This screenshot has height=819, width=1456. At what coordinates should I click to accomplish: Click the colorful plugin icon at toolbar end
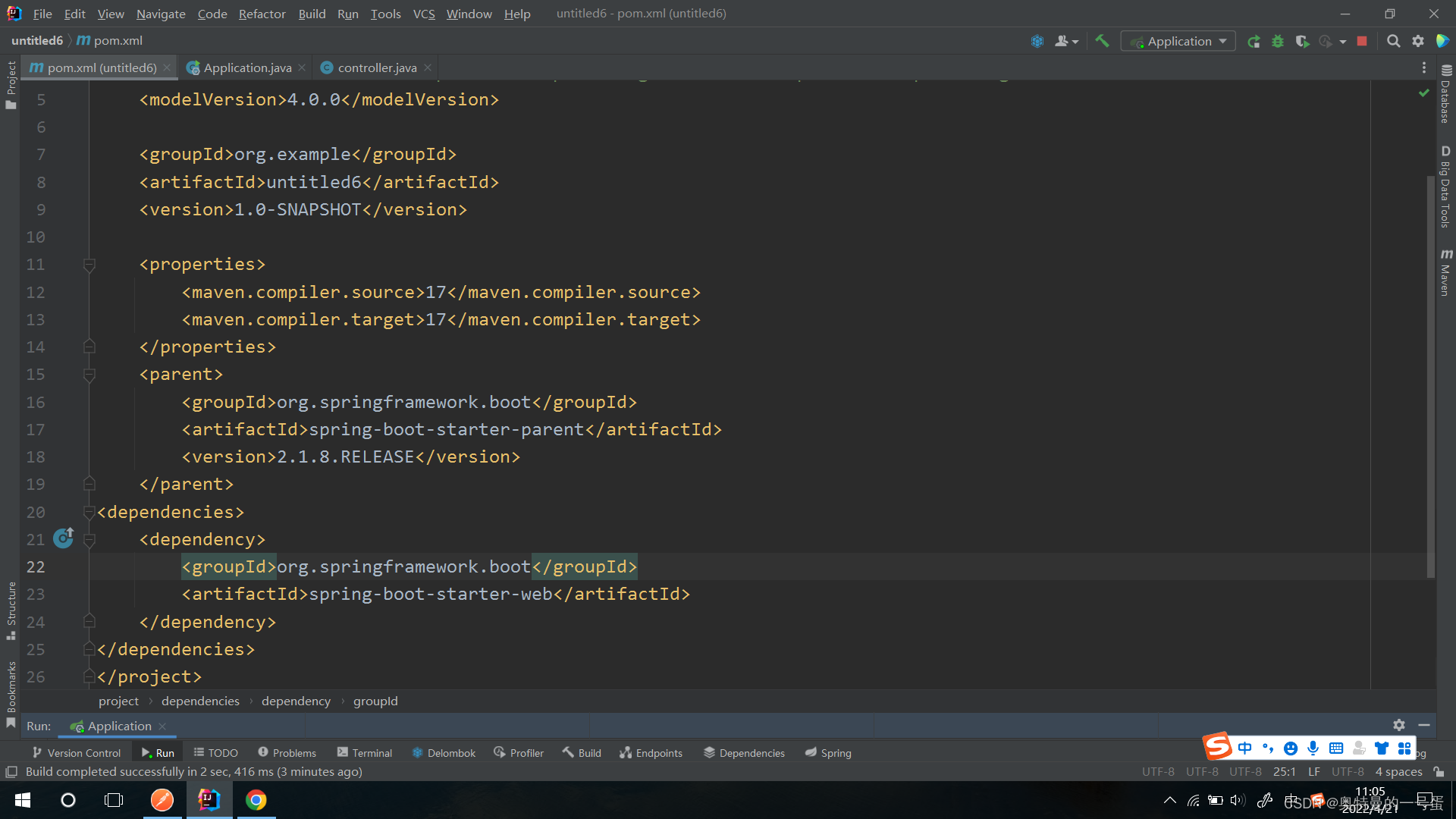coord(1442,41)
